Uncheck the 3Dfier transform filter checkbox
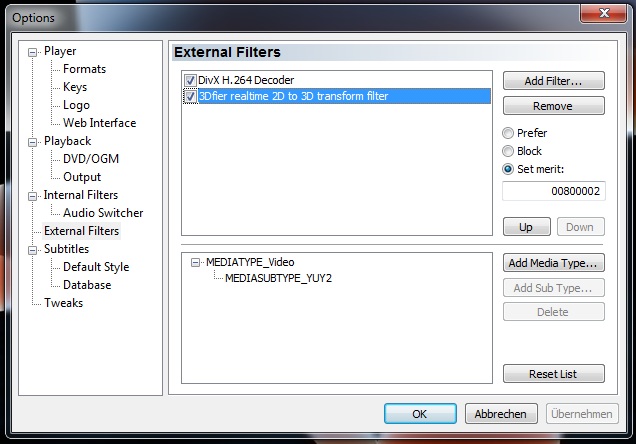This screenshot has height=444, width=636. [190, 97]
